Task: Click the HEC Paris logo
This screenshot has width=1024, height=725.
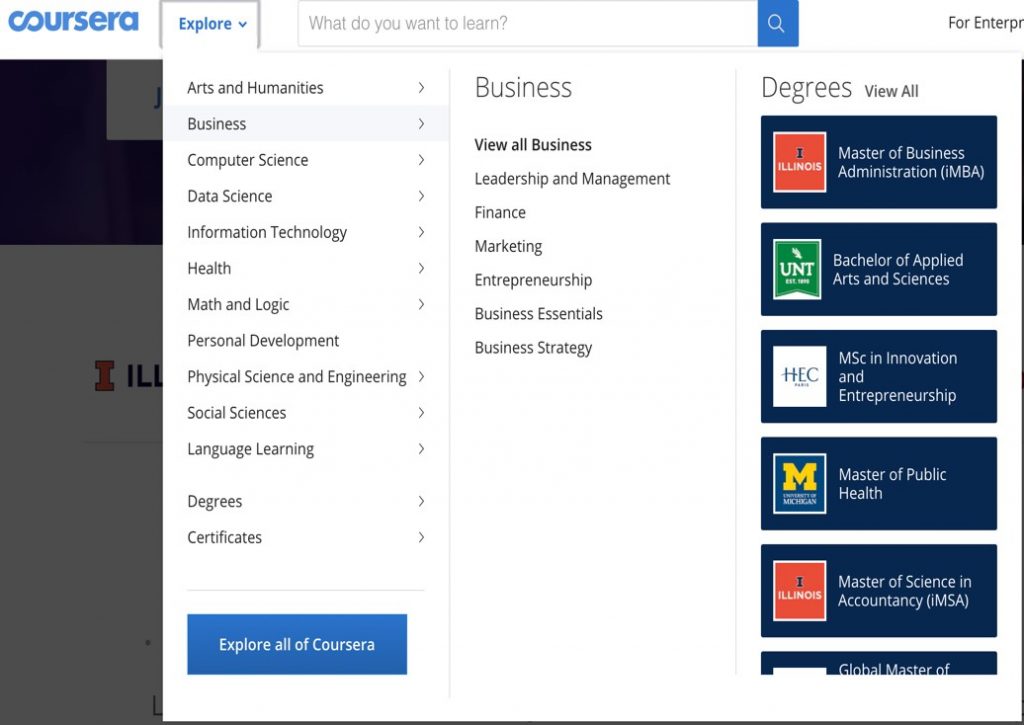Action: tap(799, 376)
